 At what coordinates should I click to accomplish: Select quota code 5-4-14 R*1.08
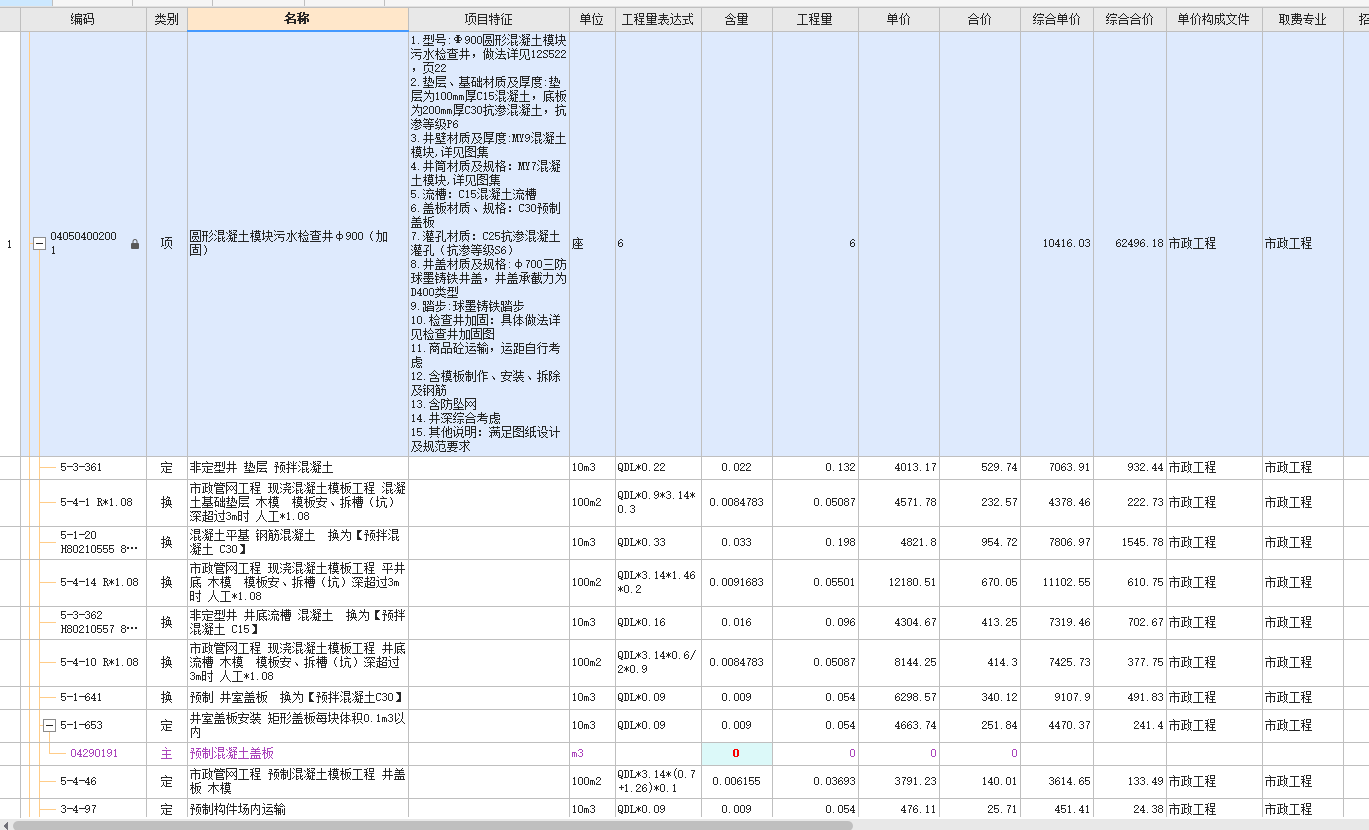[x=99, y=582]
